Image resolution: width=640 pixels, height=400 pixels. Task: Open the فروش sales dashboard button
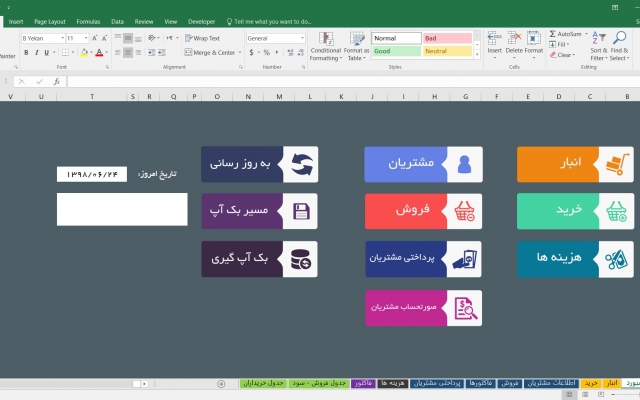coord(423,211)
